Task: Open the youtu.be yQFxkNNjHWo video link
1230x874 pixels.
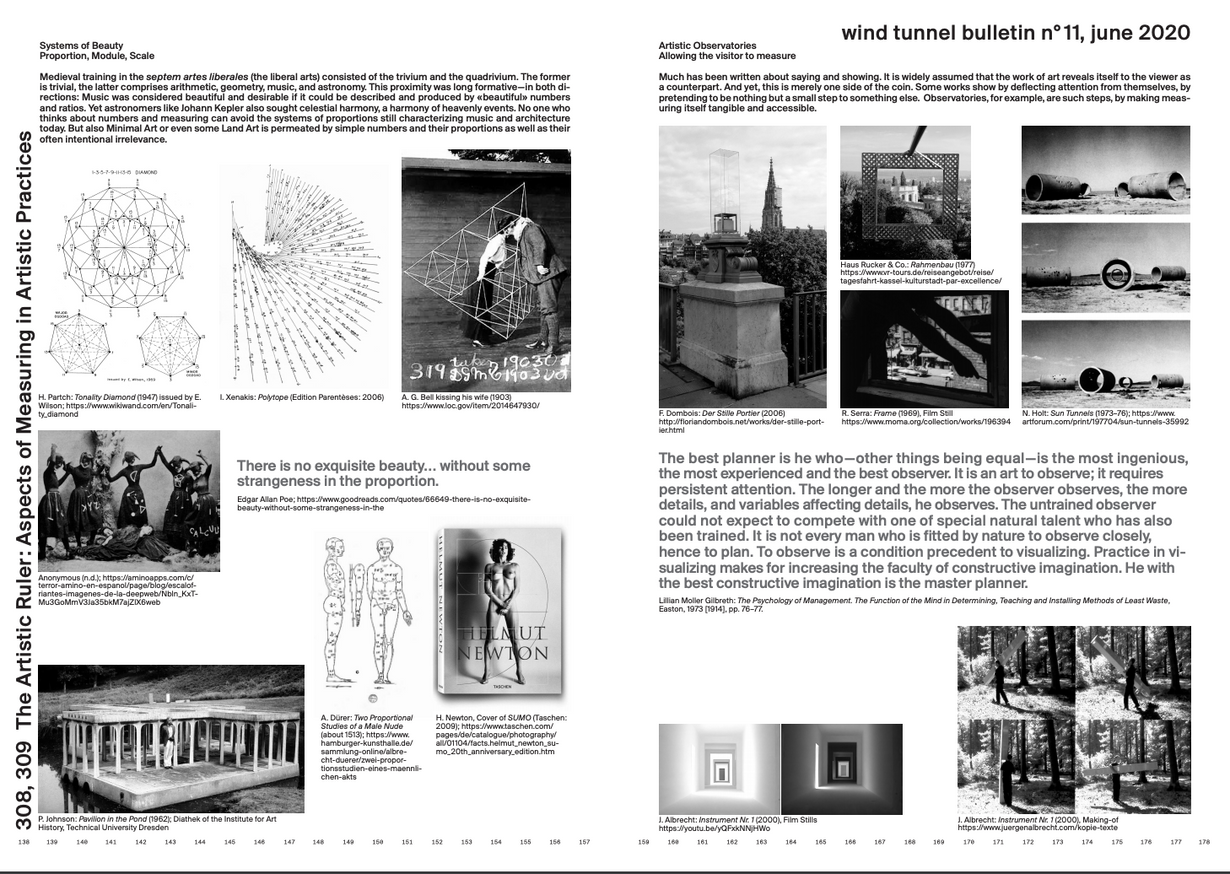Action: pos(714,828)
